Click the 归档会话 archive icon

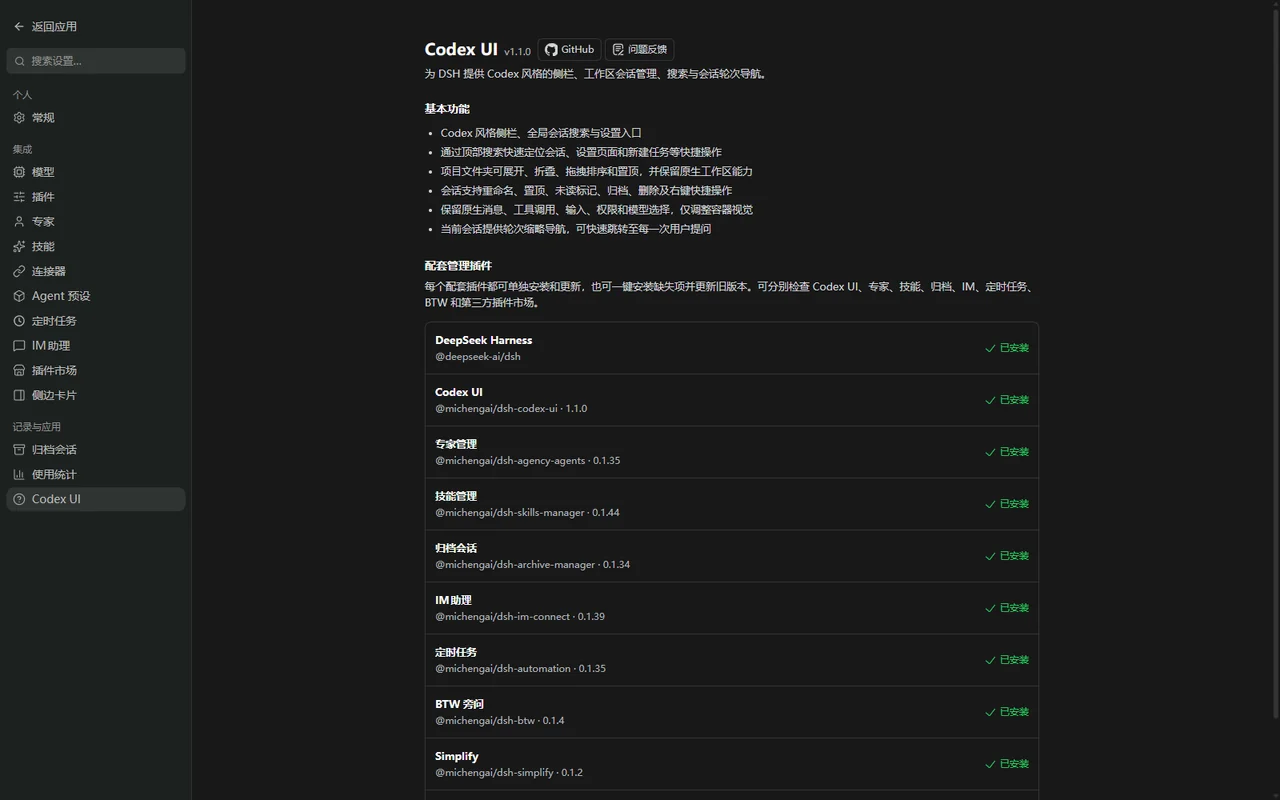(19, 450)
